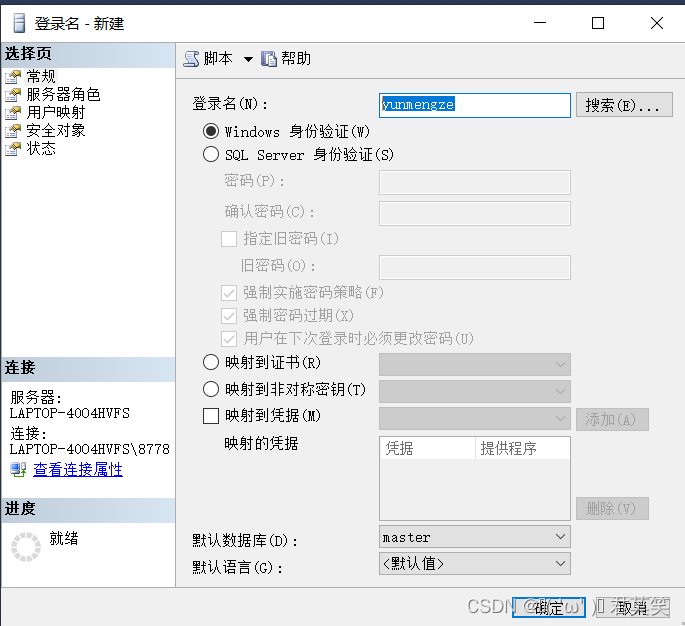Enable the 映射到凭据(M) checkbox
Viewport: 685px width, 626px height.
tap(211, 416)
